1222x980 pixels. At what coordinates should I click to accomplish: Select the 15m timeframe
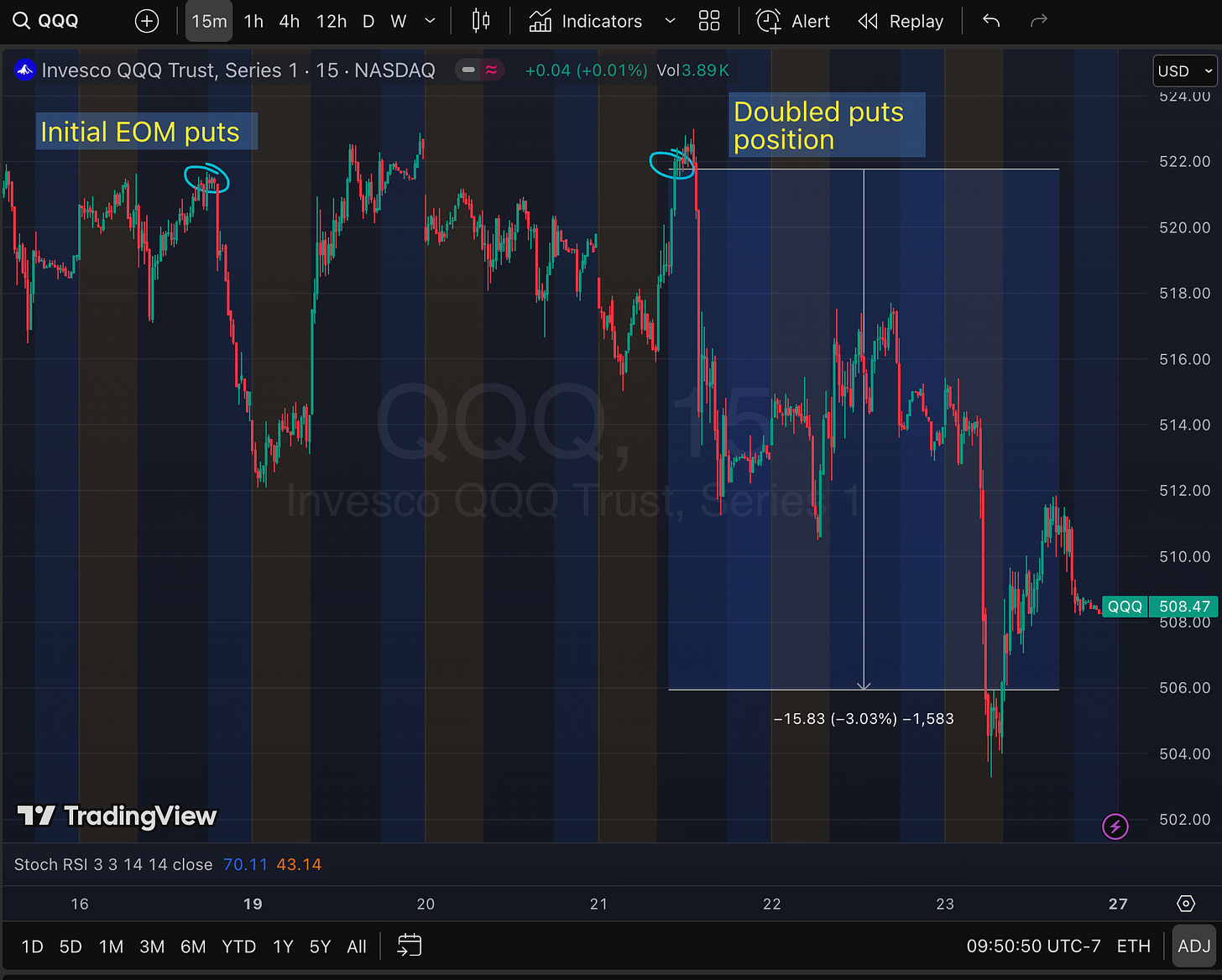coord(209,21)
